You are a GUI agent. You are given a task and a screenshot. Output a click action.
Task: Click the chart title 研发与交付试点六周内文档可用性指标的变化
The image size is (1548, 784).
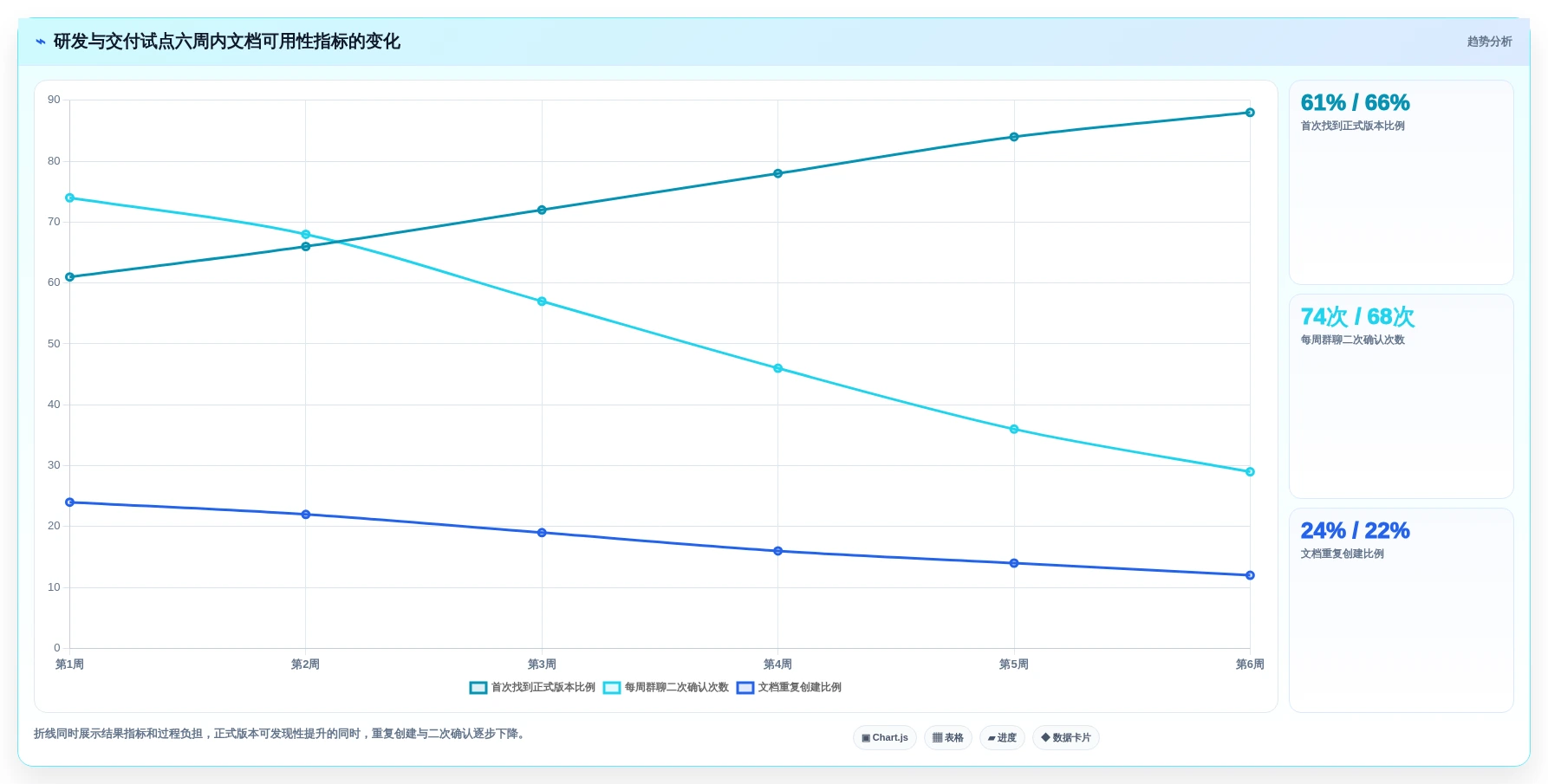[x=227, y=42]
